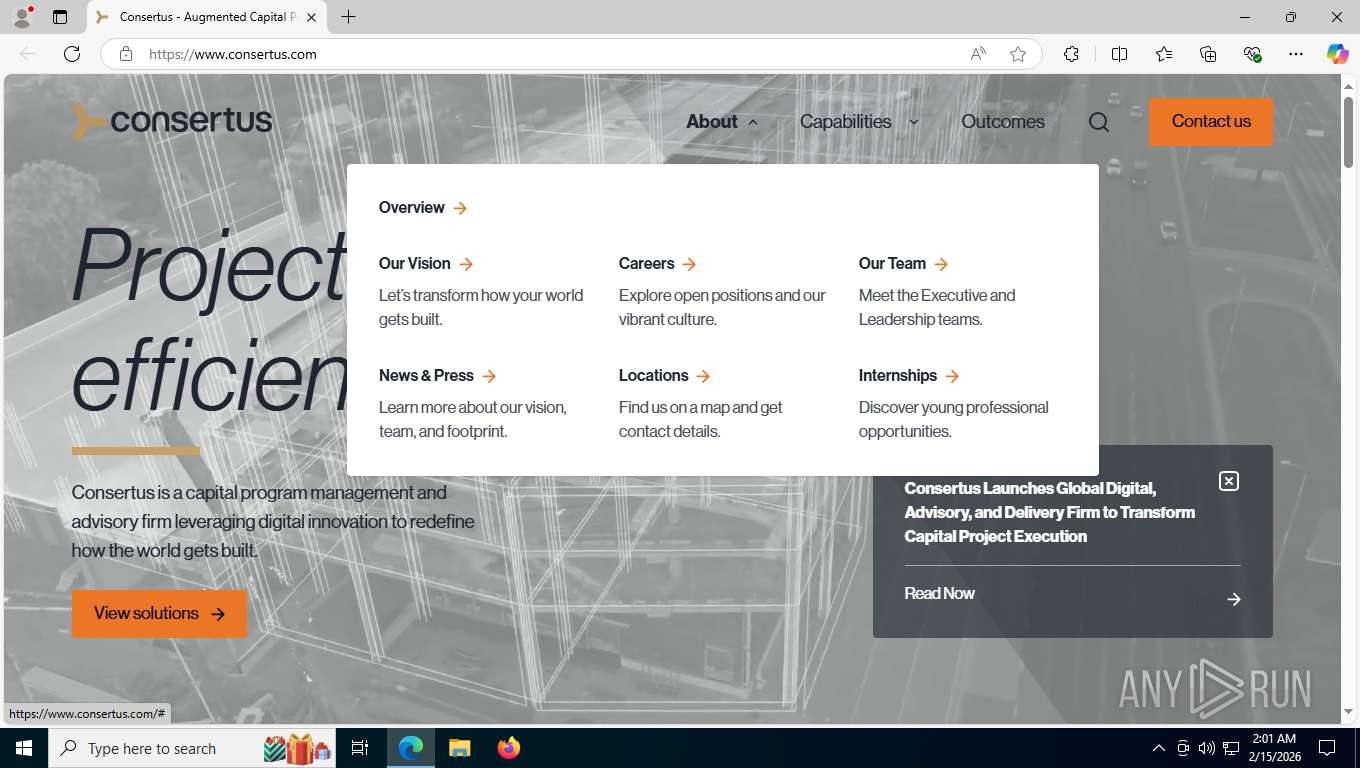Image resolution: width=1360 pixels, height=768 pixels.
Task: Click the arrow beside Our Team
Action: [941, 264]
